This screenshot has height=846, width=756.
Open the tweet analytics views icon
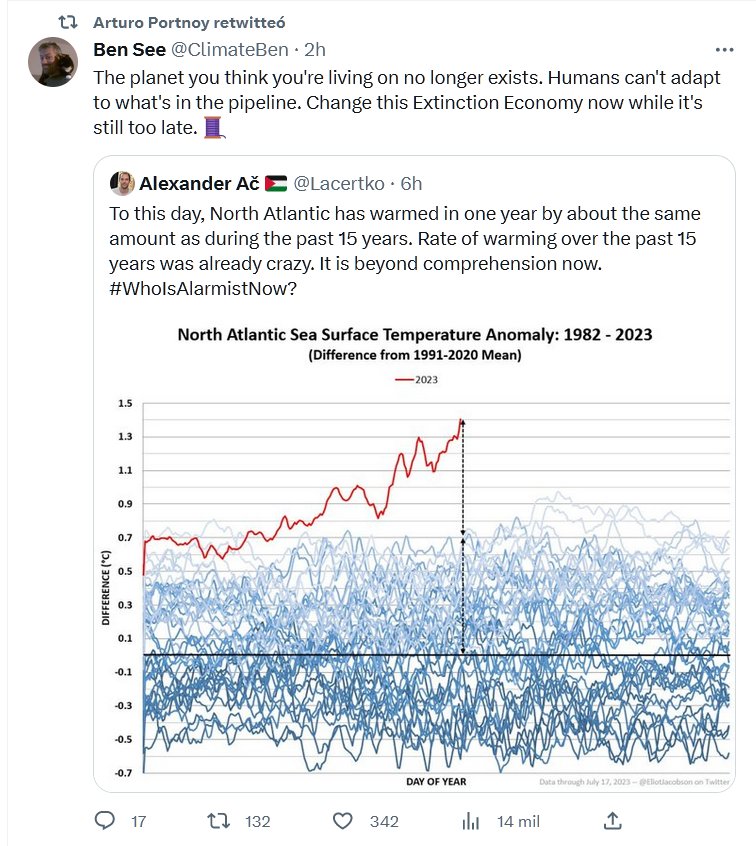(470, 821)
